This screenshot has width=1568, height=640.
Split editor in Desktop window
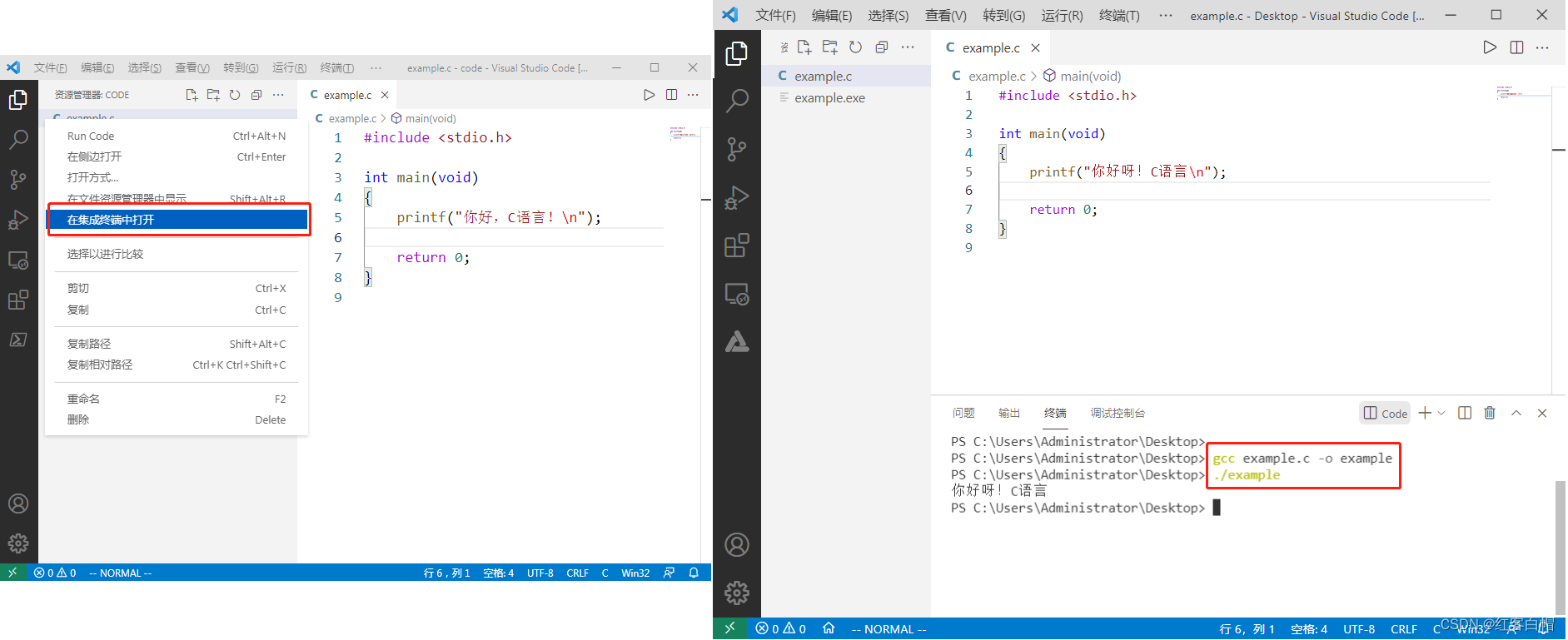click(1516, 47)
